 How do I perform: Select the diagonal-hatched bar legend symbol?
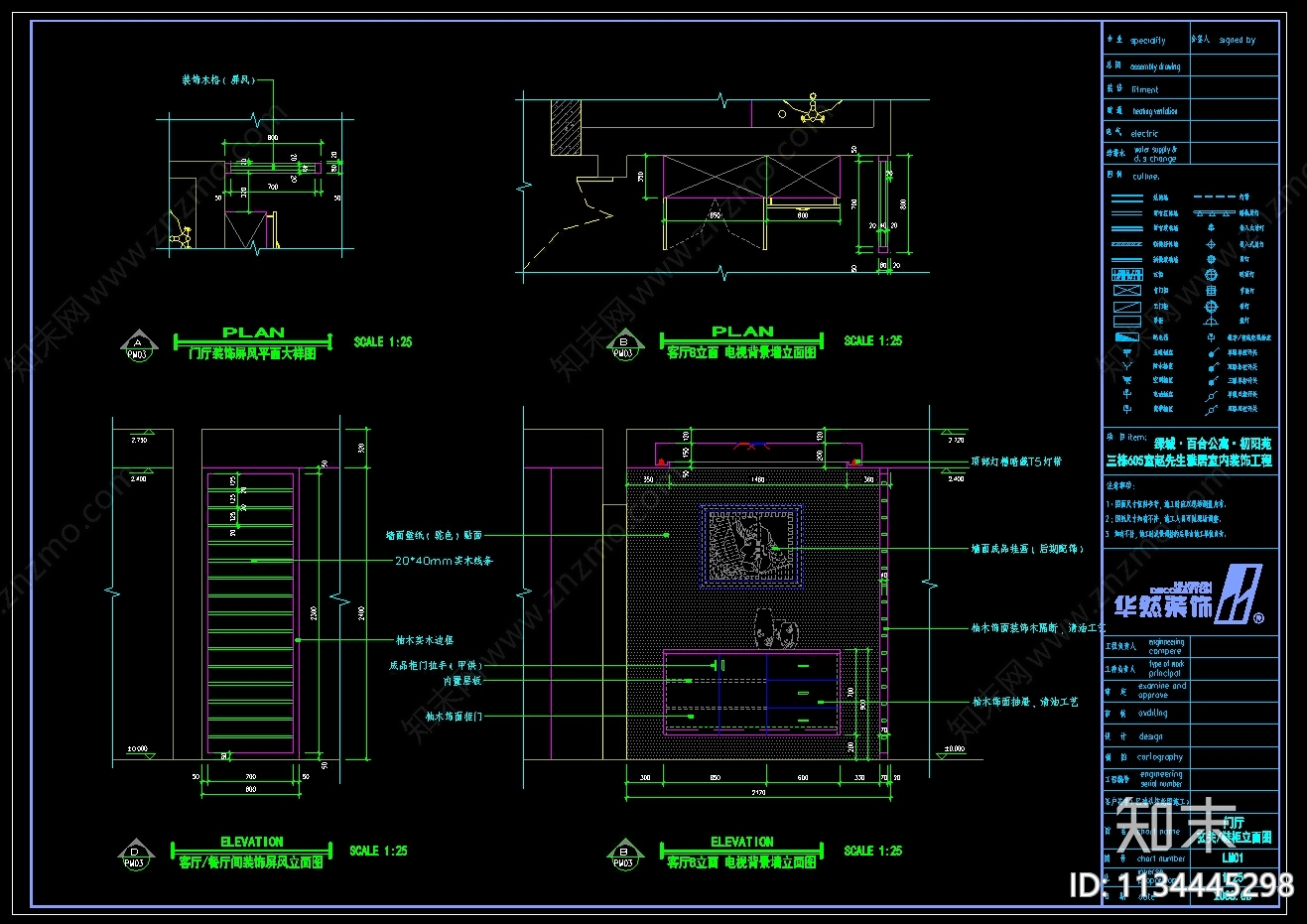tap(1127, 244)
